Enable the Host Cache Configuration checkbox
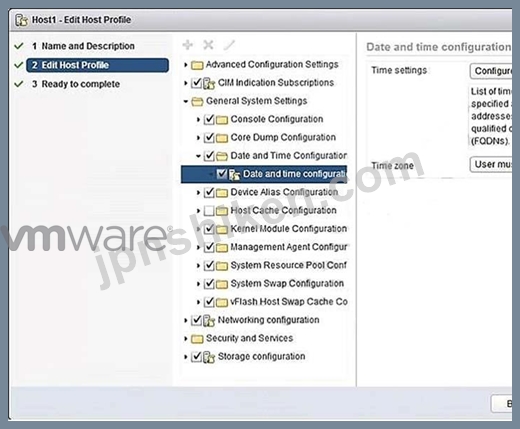The height and width of the screenshot is (429, 520). [209, 211]
